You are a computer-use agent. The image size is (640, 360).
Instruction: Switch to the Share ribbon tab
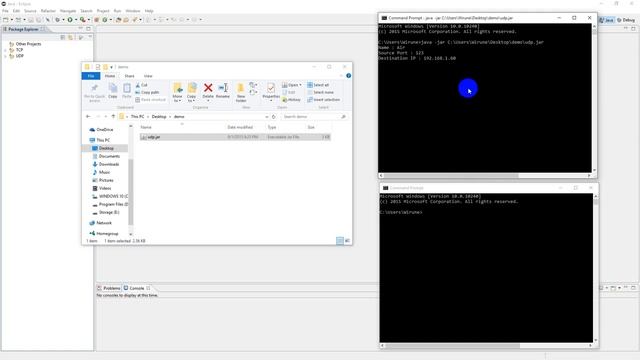(129, 76)
